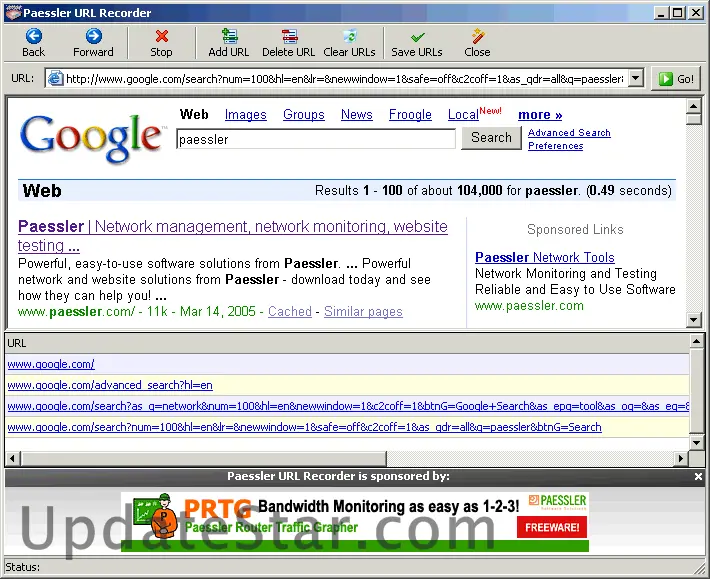Click the page icon in URL field
Image resolution: width=710 pixels, height=579 pixels.
click(55, 79)
